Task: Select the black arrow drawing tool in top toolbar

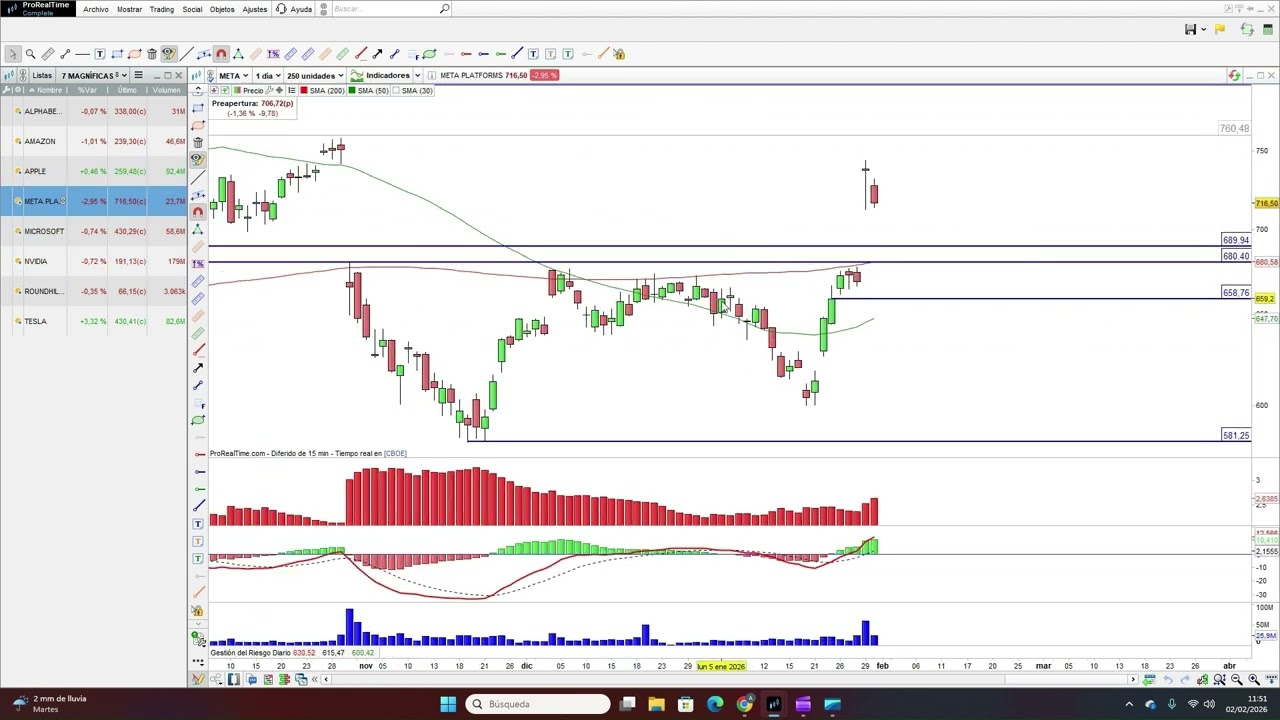Action: point(377,54)
